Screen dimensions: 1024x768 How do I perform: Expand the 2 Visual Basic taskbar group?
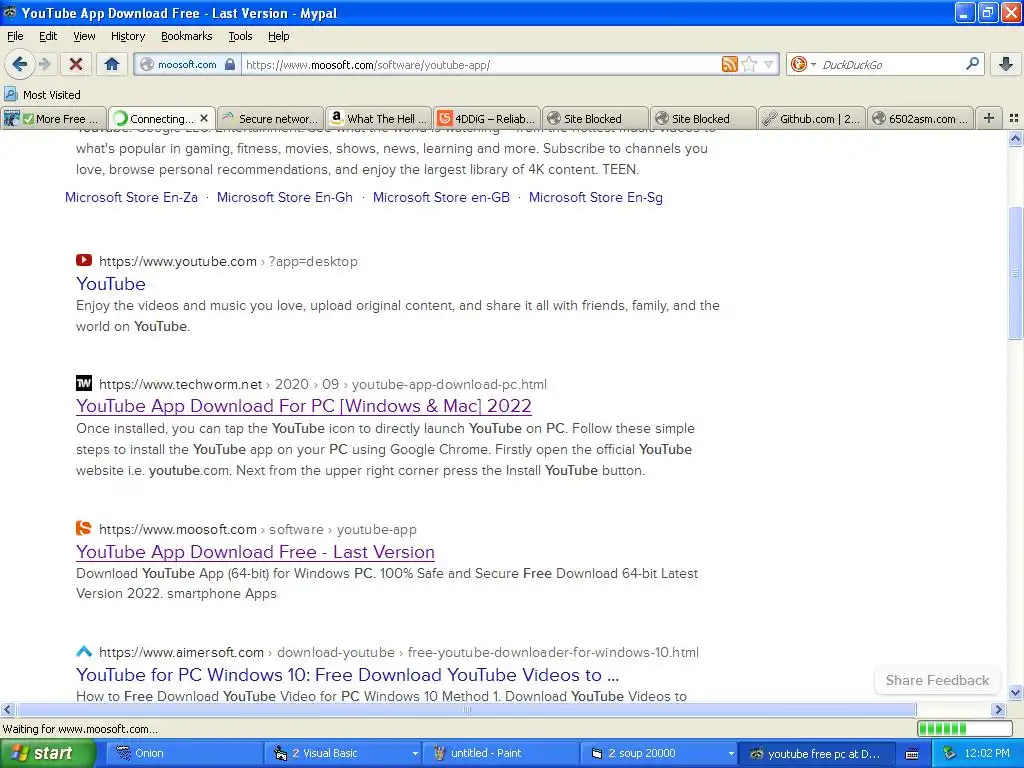coord(344,754)
